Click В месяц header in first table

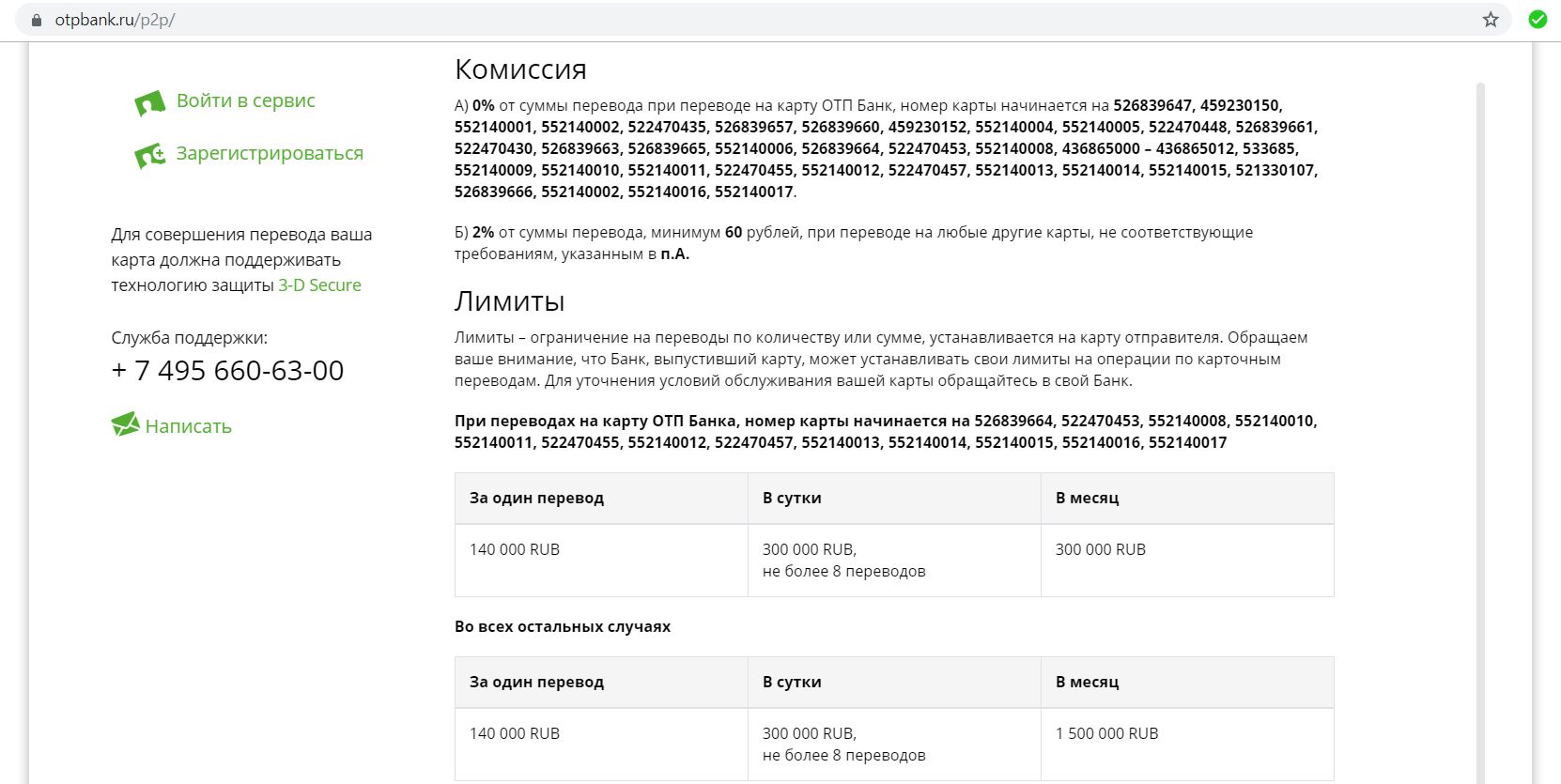pyautogui.click(x=1087, y=499)
